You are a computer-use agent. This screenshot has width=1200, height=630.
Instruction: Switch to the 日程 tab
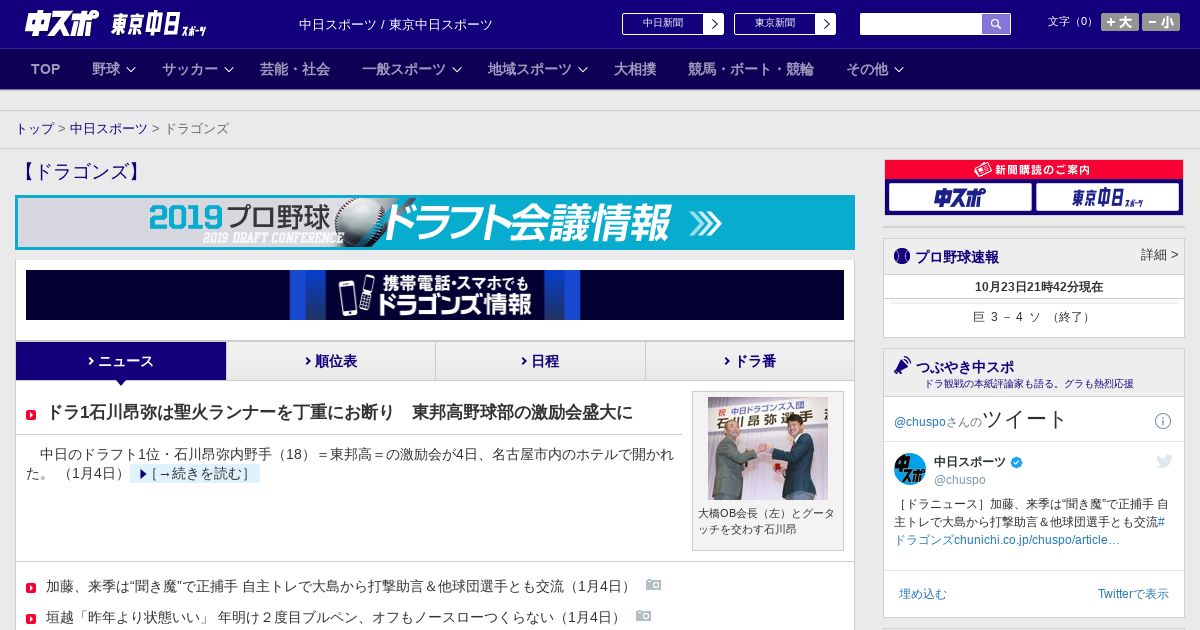[540, 361]
